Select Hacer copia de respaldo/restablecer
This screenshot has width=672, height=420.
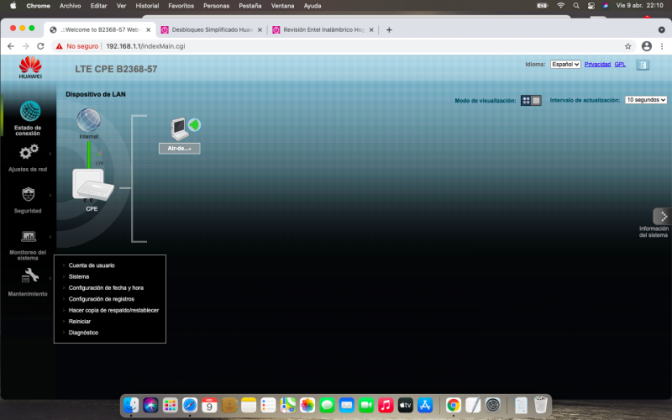[114, 310]
